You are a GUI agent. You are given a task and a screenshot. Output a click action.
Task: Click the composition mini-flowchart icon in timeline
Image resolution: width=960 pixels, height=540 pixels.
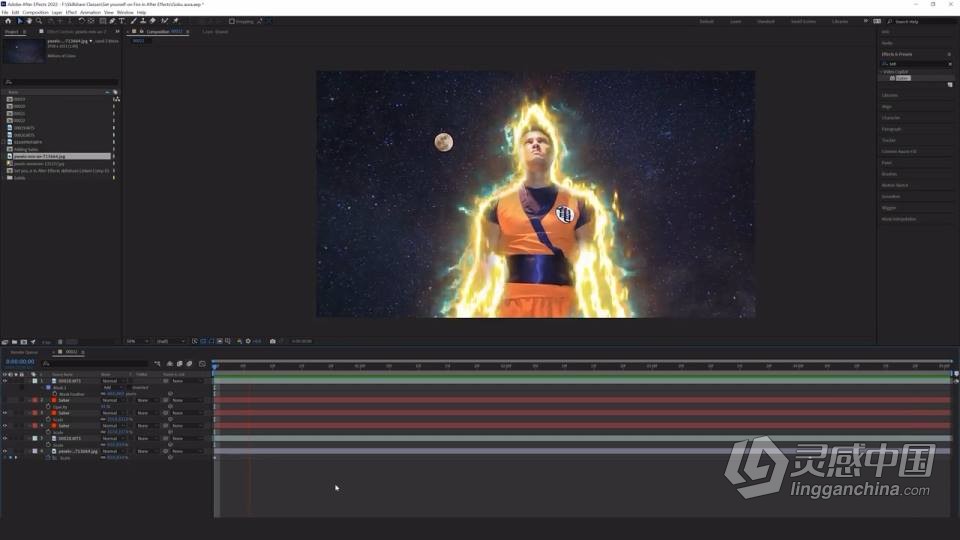[x=157, y=364]
